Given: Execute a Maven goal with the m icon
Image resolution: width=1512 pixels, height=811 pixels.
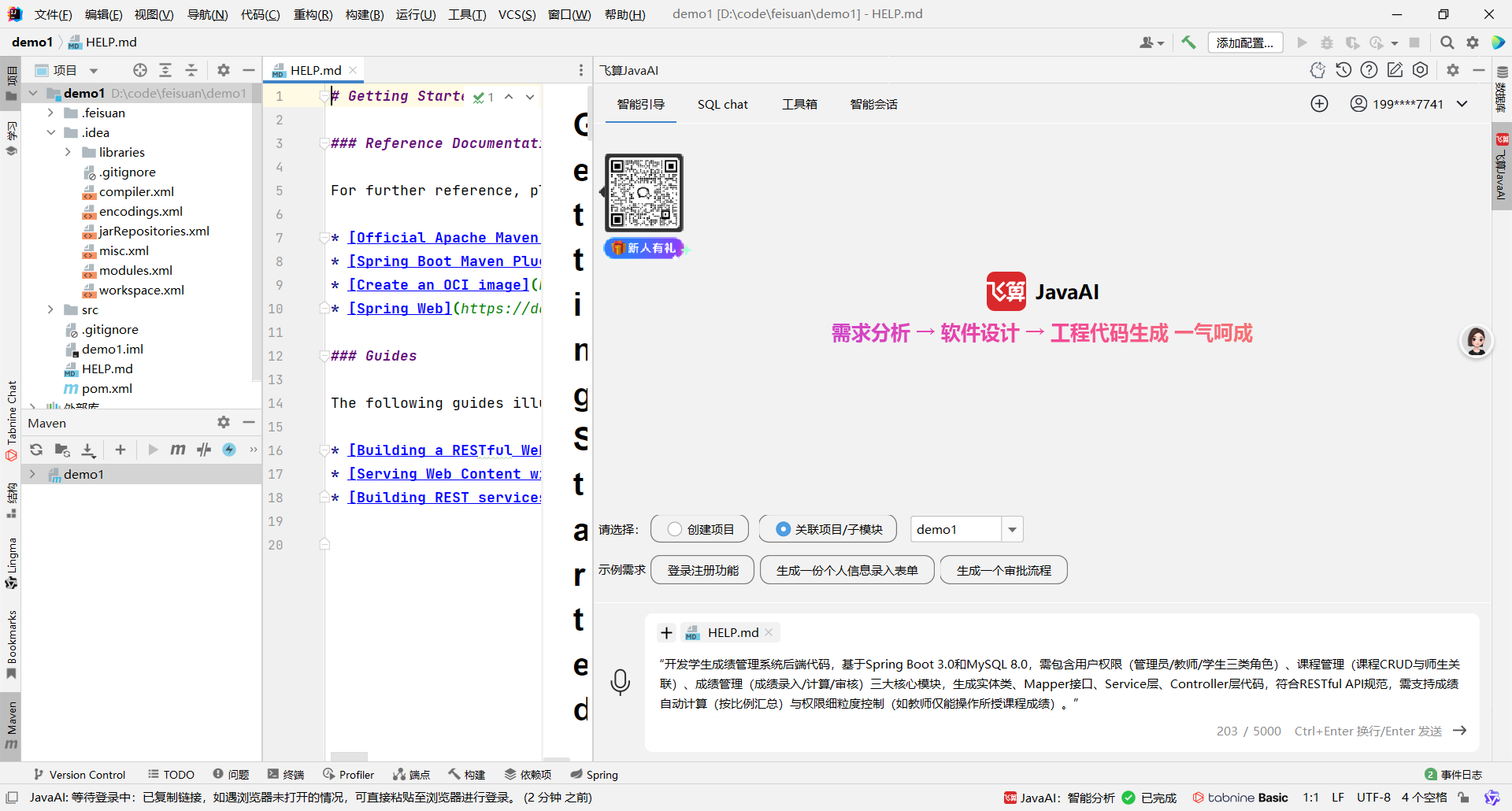Looking at the screenshot, I should pyautogui.click(x=178, y=450).
